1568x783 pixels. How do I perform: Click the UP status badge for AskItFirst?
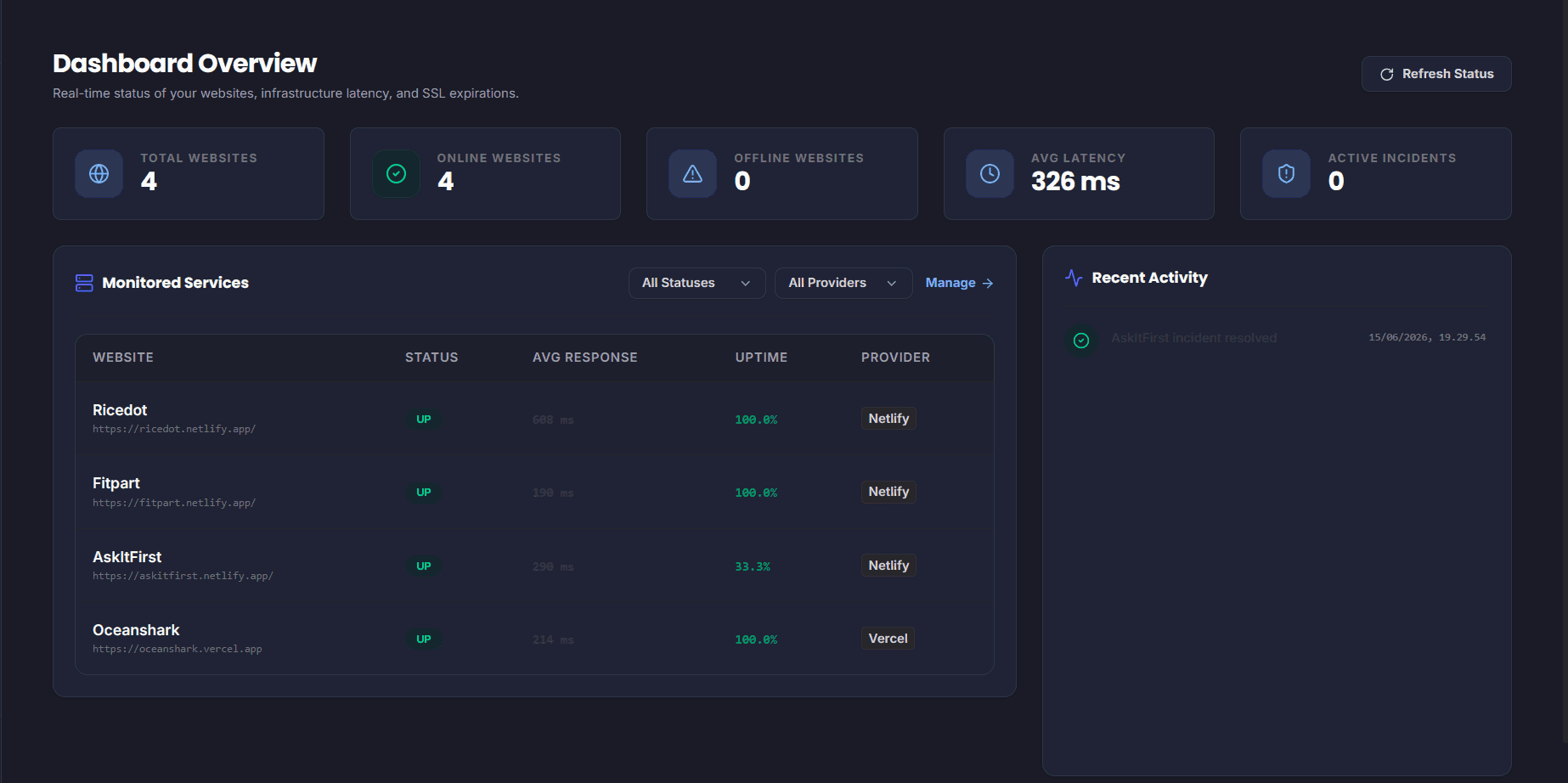[x=424, y=566]
